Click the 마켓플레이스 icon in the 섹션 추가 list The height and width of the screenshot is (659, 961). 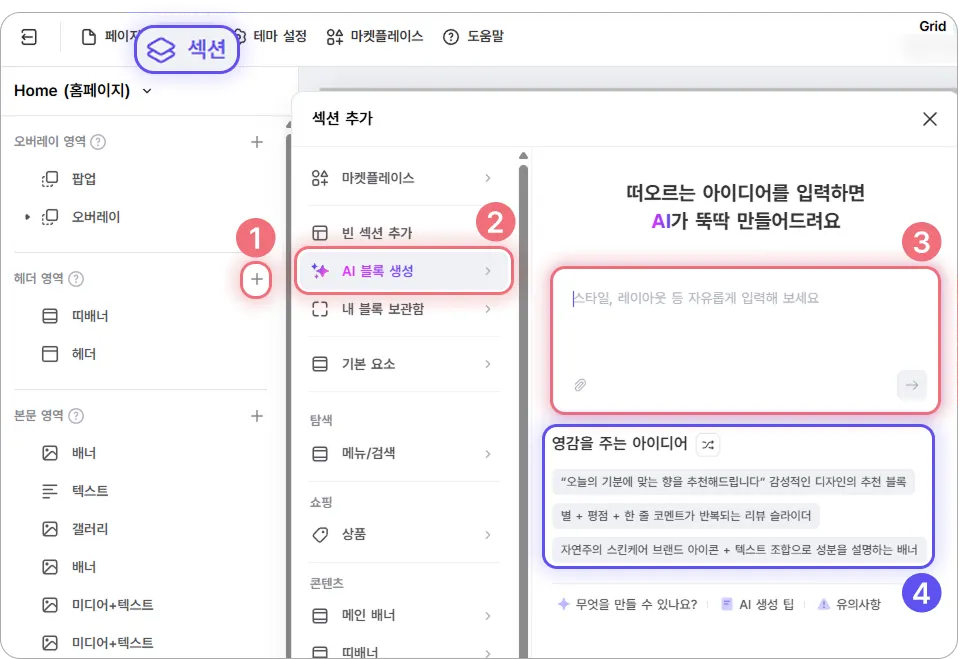click(320, 178)
